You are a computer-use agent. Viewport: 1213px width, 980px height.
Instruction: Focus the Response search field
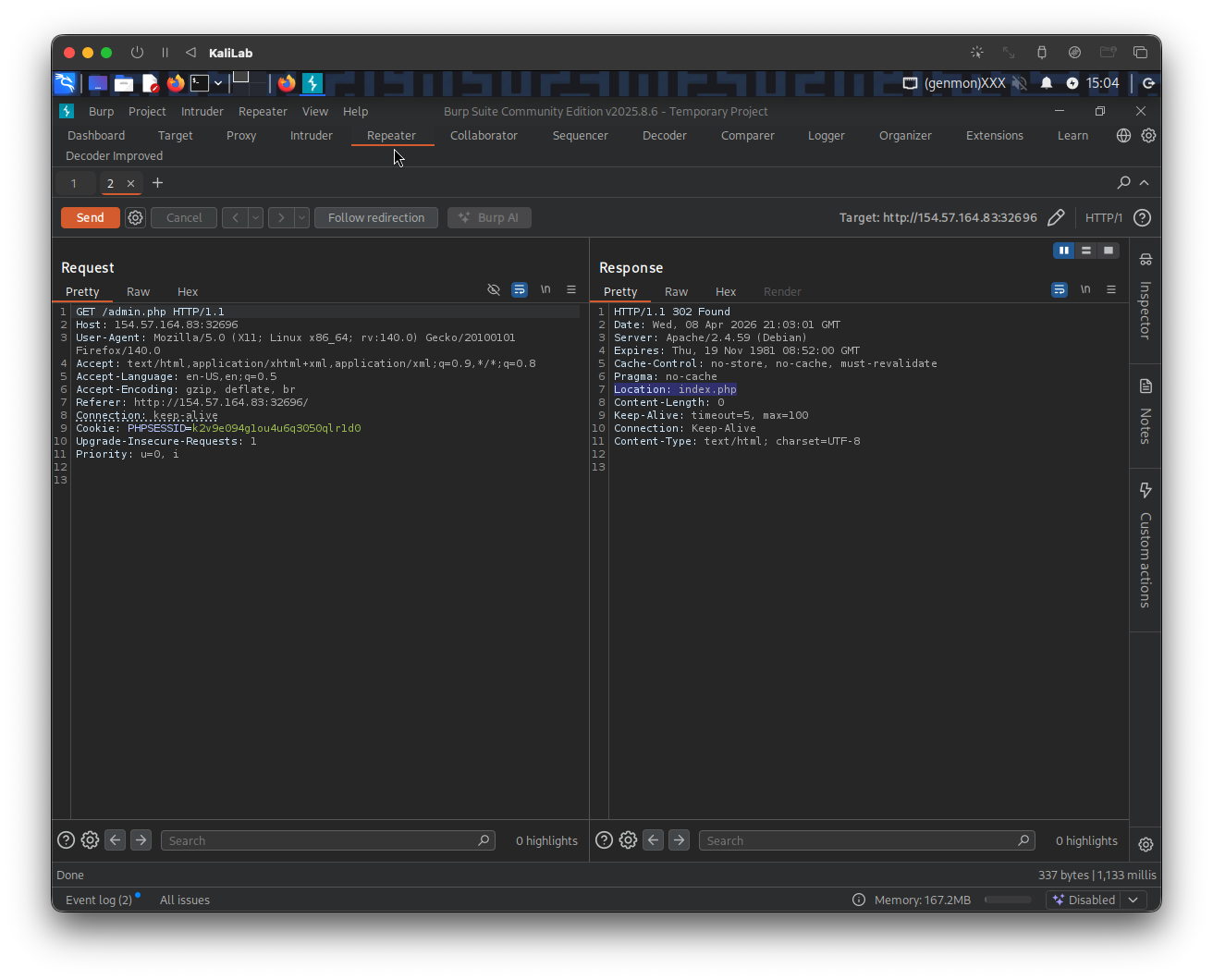click(x=858, y=841)
